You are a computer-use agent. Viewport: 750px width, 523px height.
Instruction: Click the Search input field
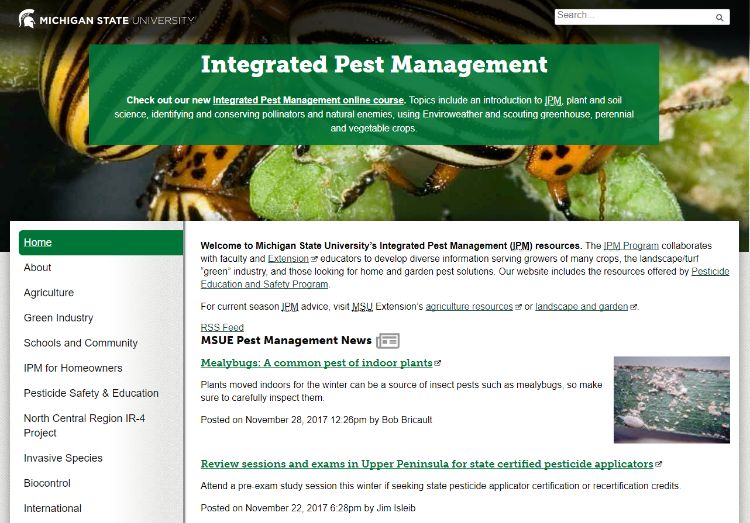click(x=632, y=17)
